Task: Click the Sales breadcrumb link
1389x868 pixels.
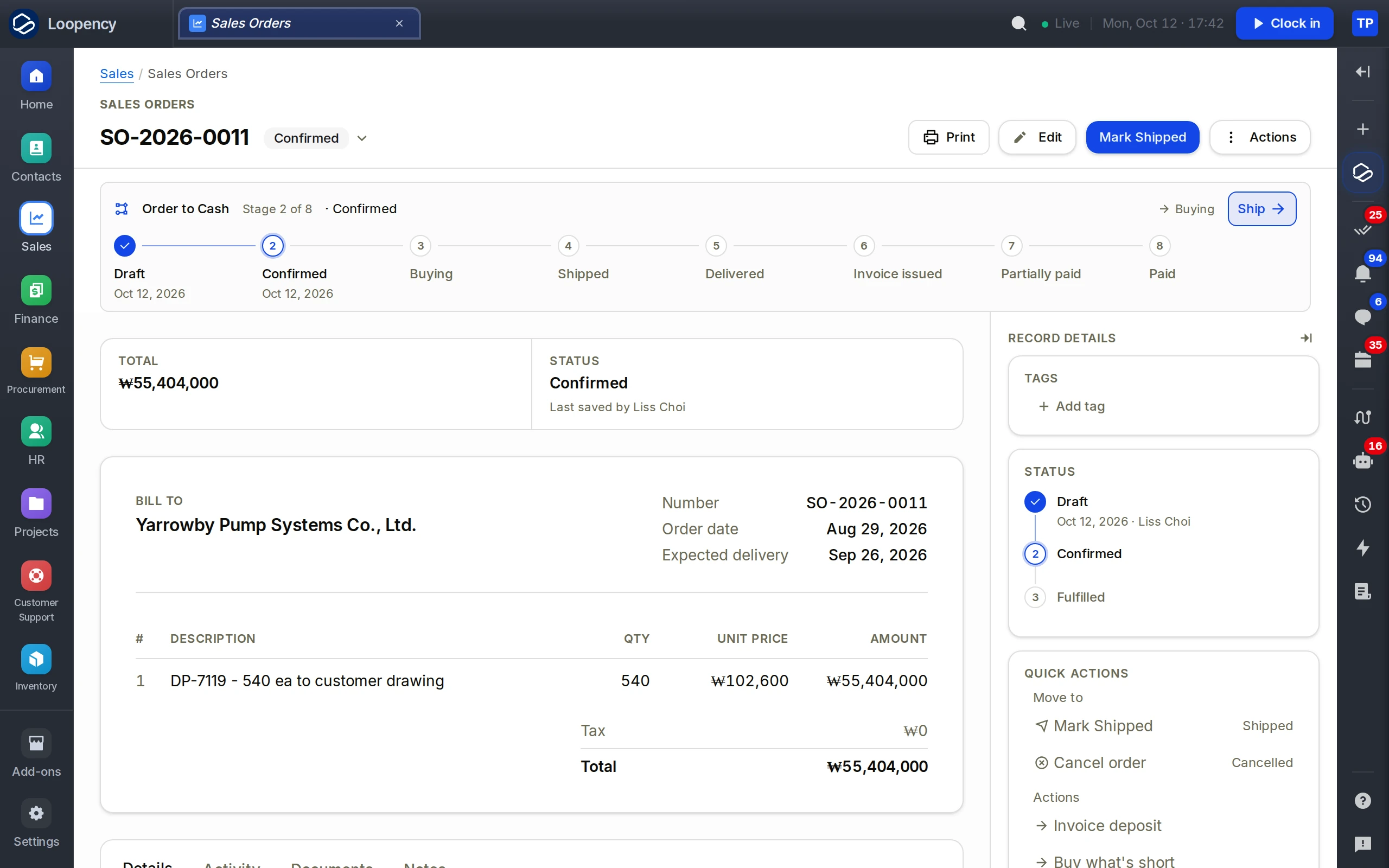Action: 117,73
